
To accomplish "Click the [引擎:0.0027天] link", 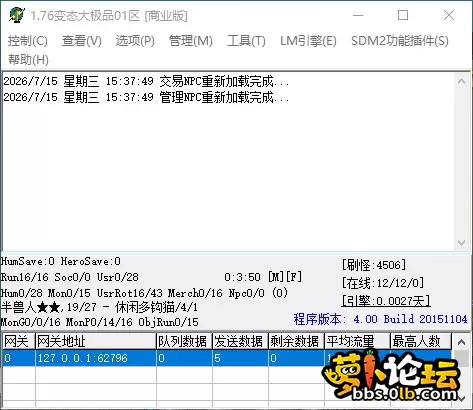I will 386,301.
